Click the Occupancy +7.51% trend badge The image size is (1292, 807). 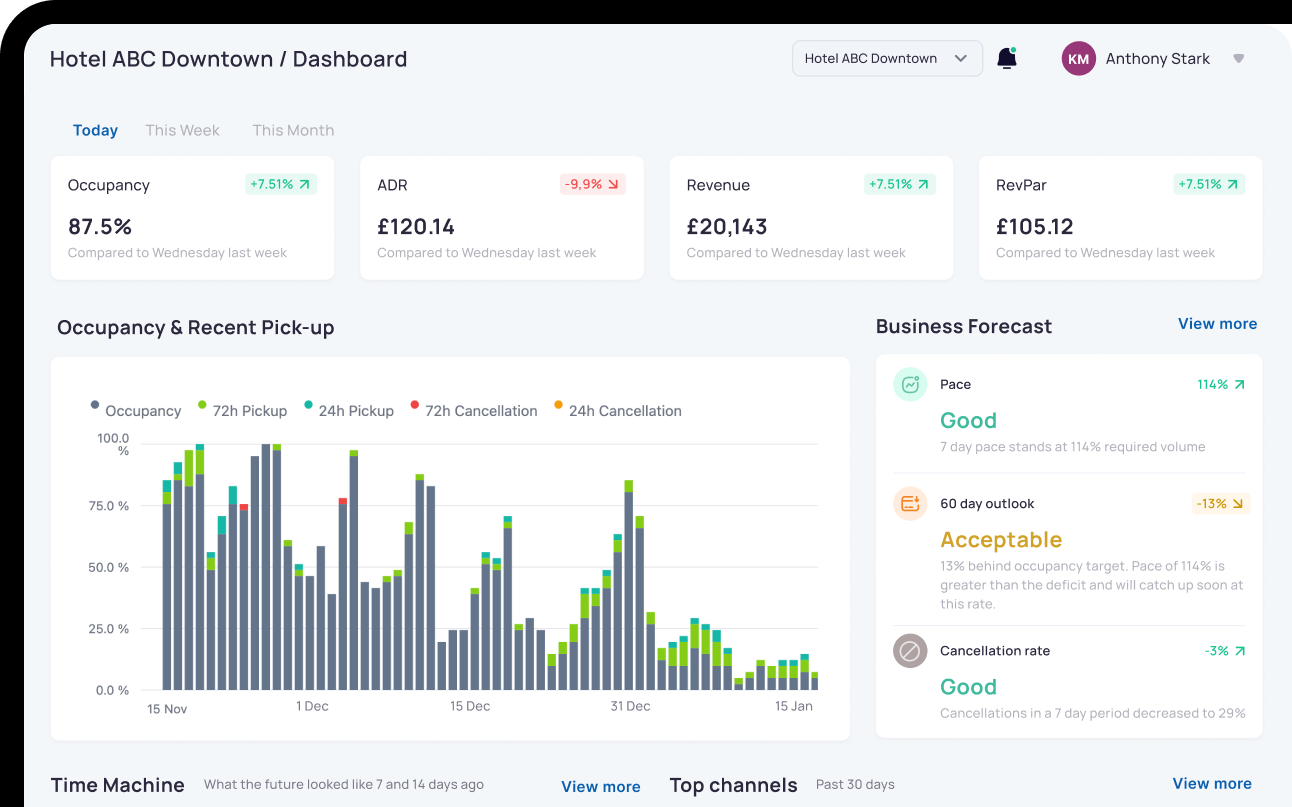(281, 184)
